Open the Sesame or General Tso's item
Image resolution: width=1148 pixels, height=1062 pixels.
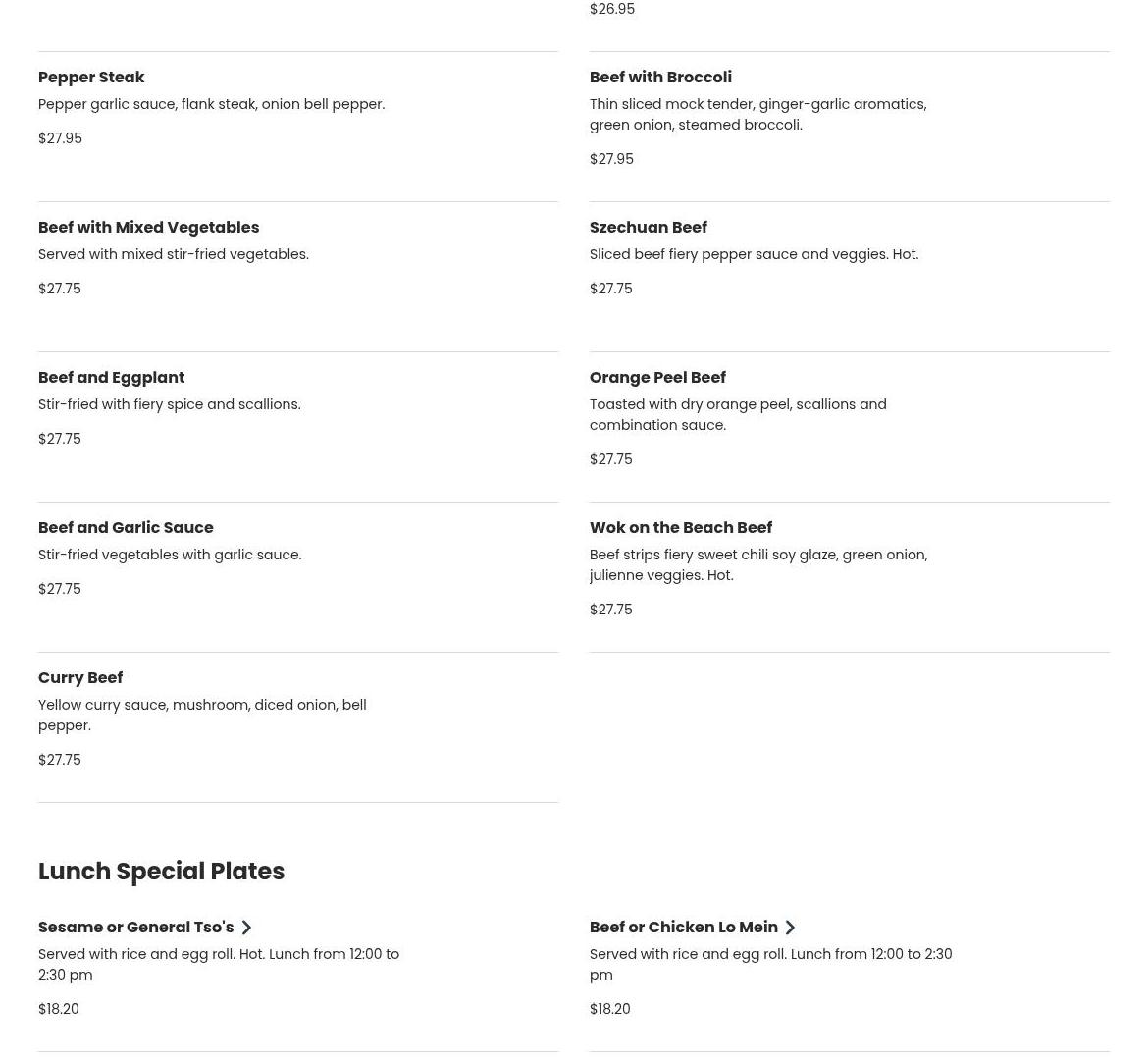(x=136, y=927)
